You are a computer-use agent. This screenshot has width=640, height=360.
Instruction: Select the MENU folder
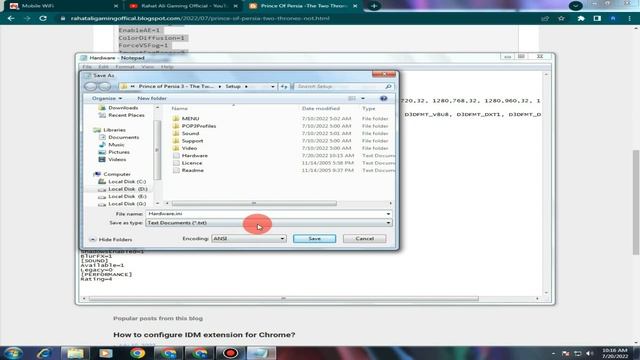[190, 118]
